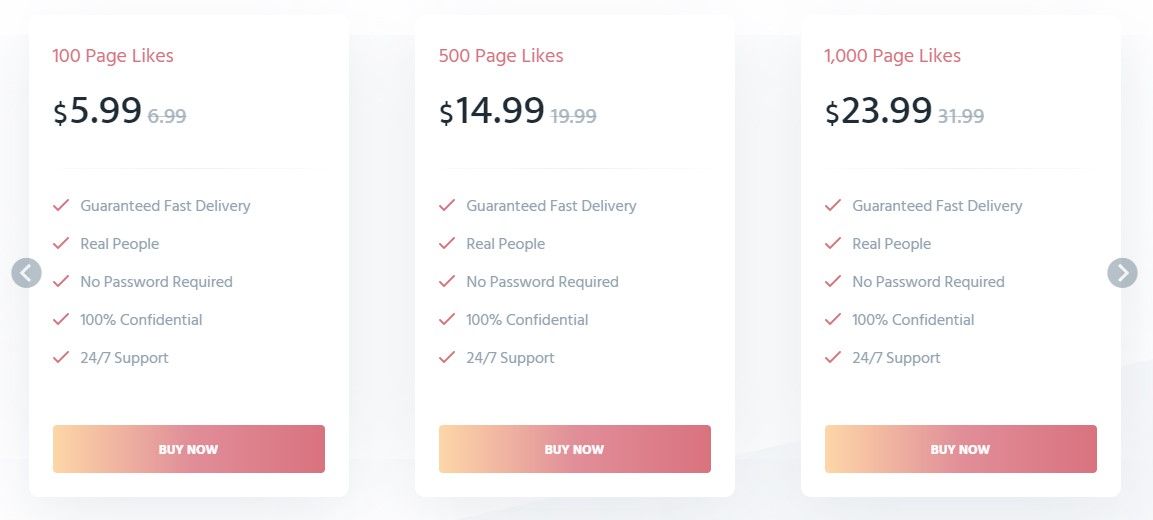Click checkmark beside No Password Required, 1,000 Likes
The image size is (1153, 520).
pos(832,282)
